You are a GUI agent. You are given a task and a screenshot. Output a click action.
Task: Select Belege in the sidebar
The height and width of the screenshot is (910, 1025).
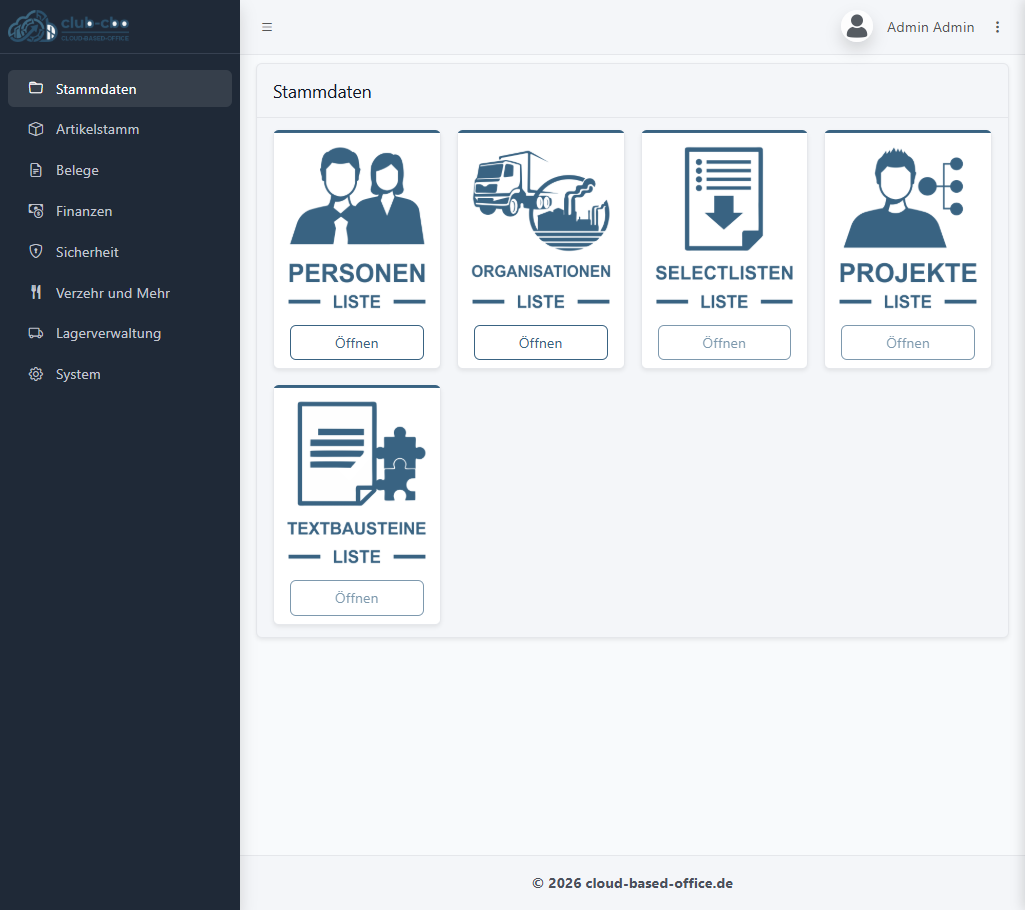pos(120,170)
